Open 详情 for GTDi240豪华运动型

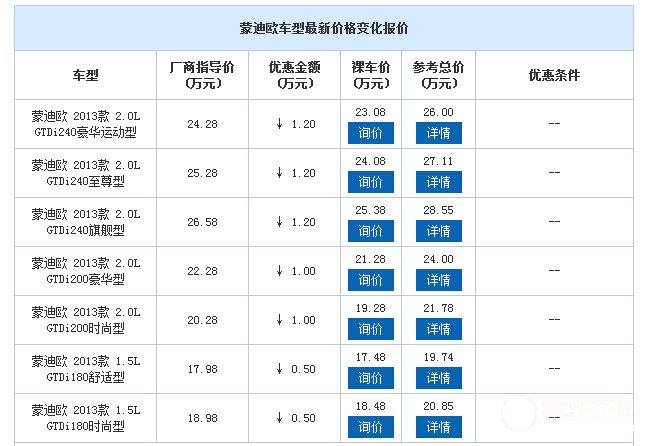438,133
